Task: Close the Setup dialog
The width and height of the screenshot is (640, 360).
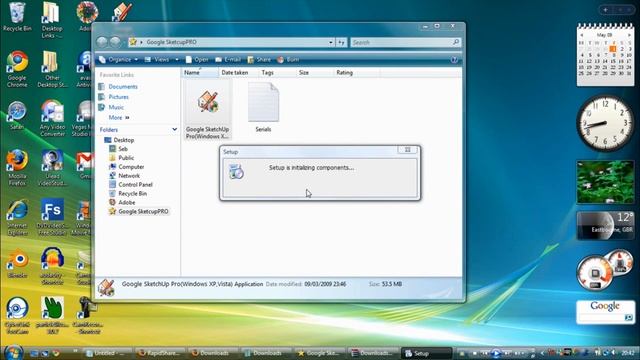Action: click(x=407, y=150)
